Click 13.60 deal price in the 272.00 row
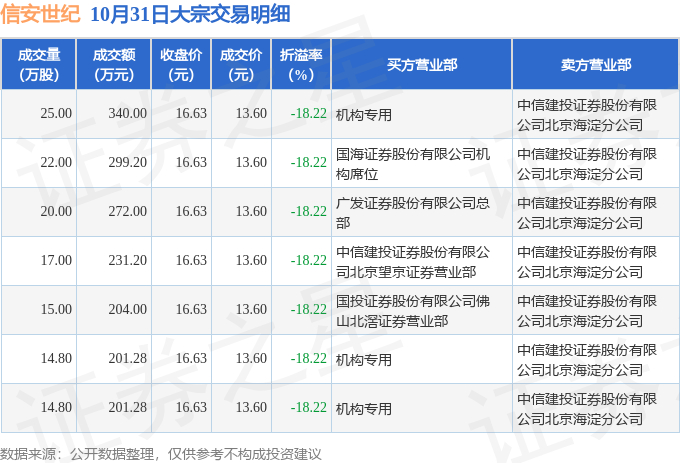 (x=251, y=212)
